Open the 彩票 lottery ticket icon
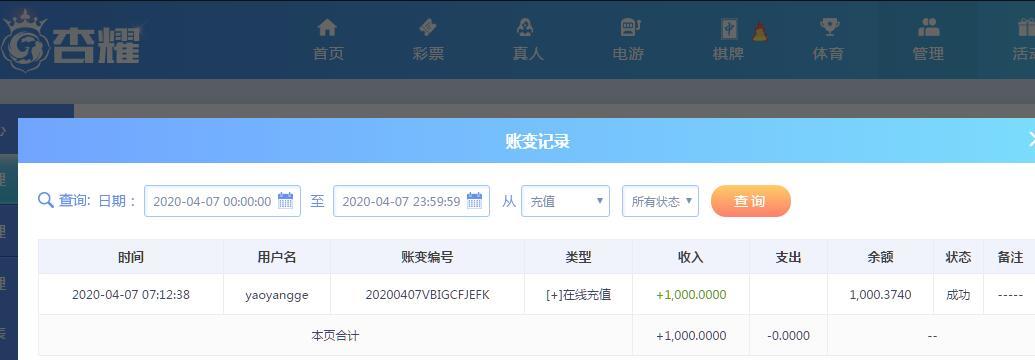Viewport: 1035px width, 360px height. click(428, 27)
